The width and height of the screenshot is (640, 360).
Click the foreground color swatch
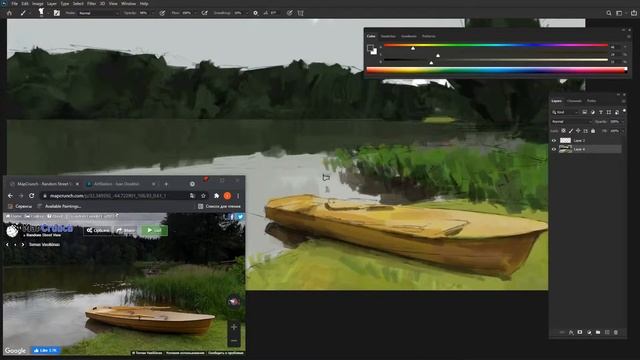(370, 48)
